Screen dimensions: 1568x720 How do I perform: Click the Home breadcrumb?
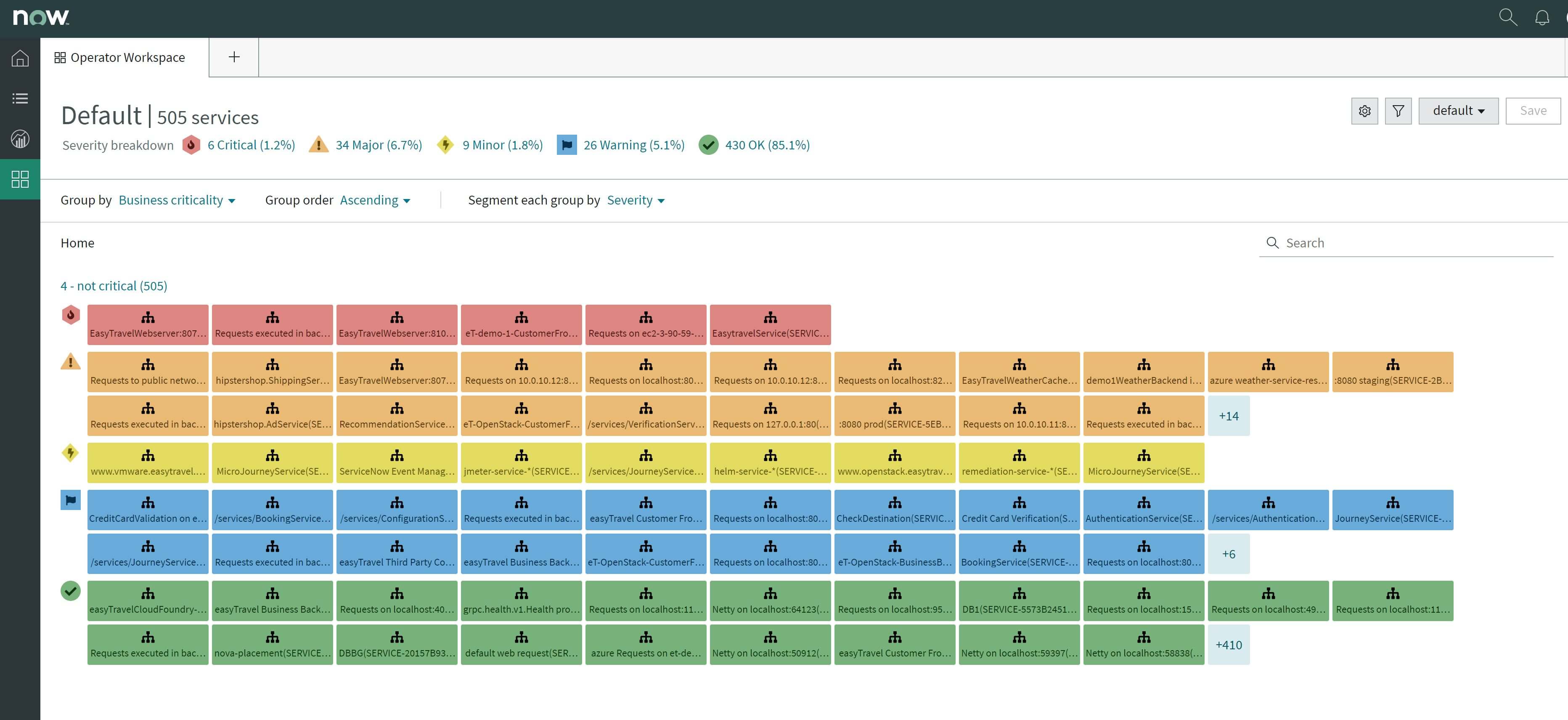77,243
